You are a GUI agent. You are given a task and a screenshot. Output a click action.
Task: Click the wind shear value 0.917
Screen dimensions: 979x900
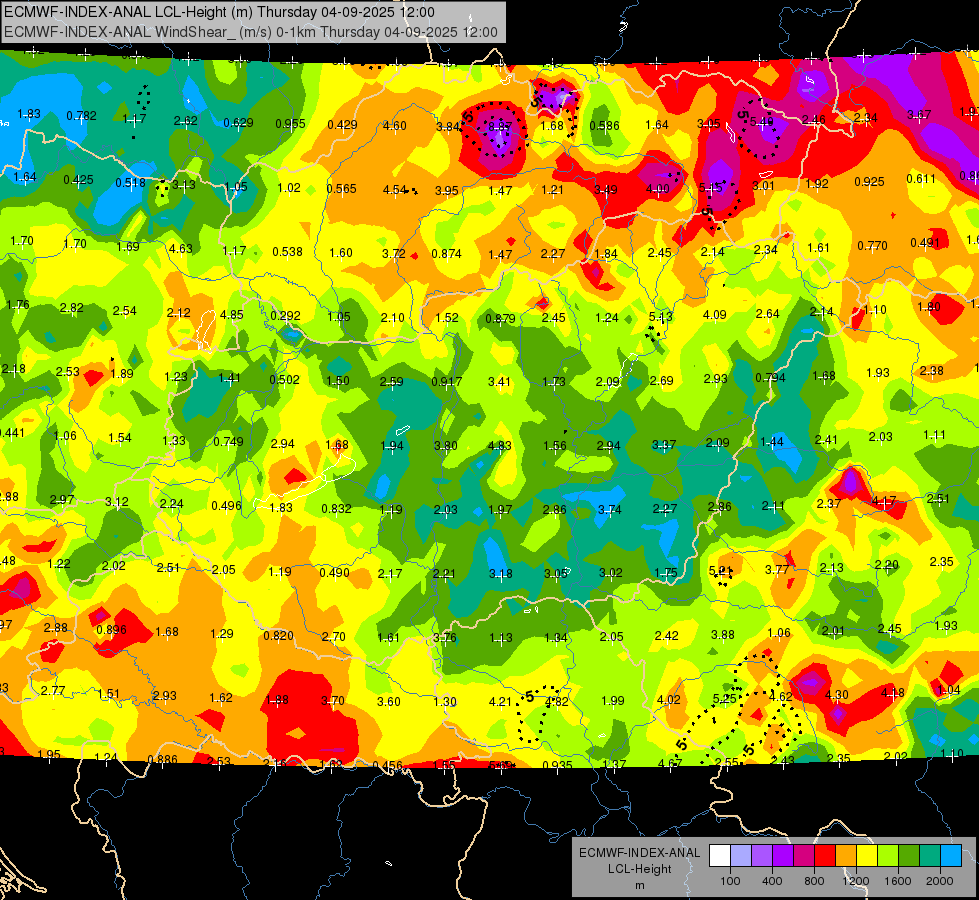tap(446, 382)
